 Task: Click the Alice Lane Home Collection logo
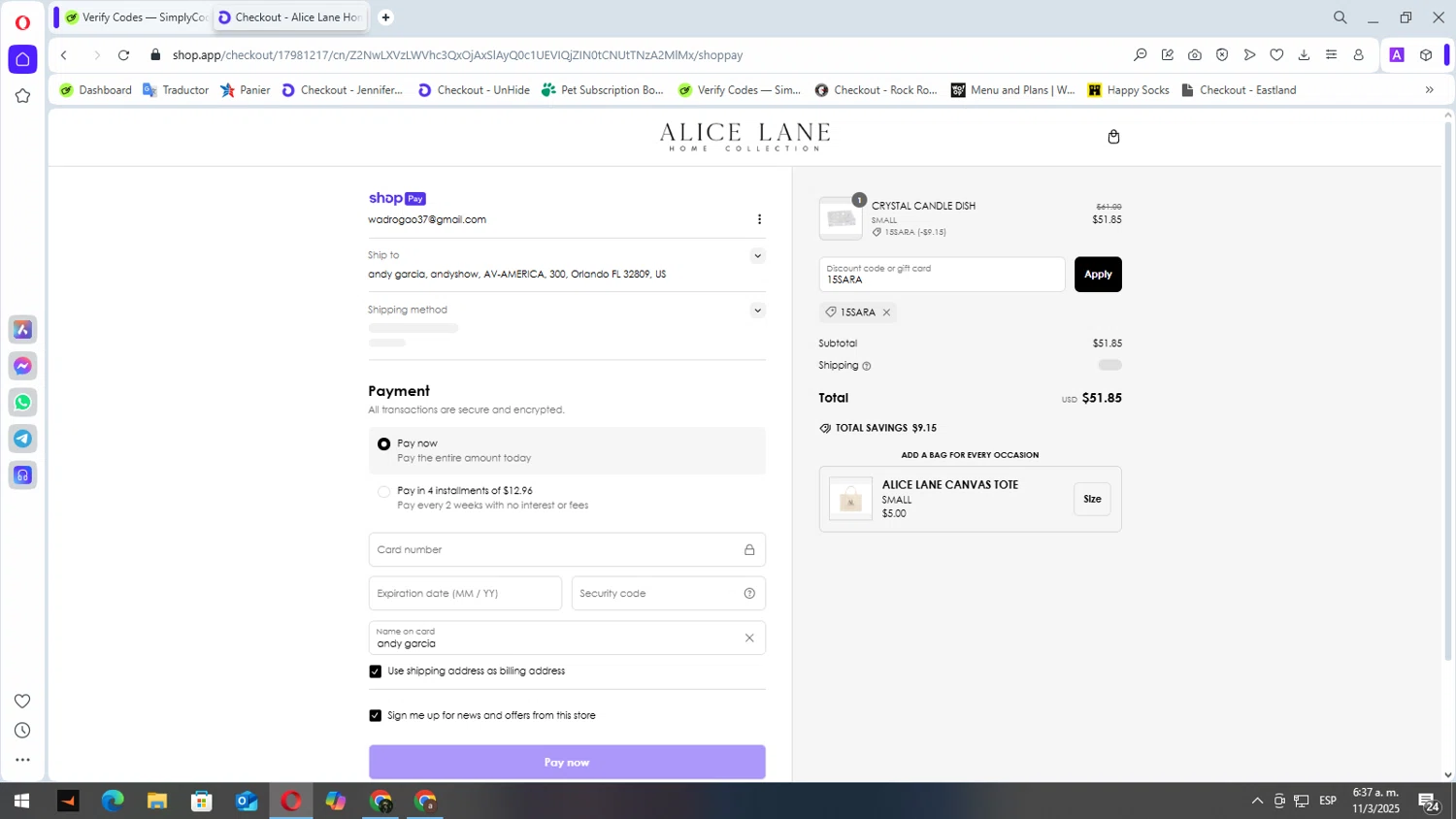point(745,137)
